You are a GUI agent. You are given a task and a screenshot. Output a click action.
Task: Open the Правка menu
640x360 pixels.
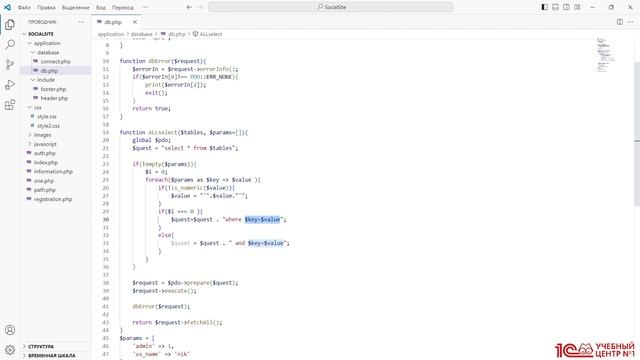46,7
